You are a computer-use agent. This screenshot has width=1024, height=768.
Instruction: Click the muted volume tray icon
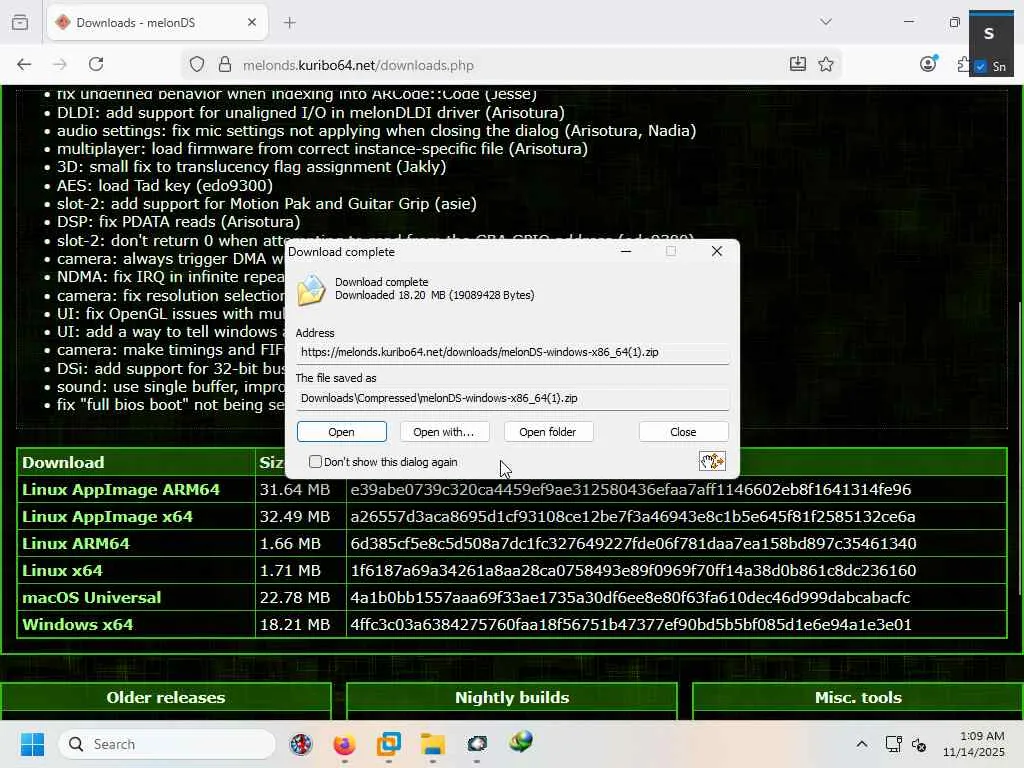919,744
